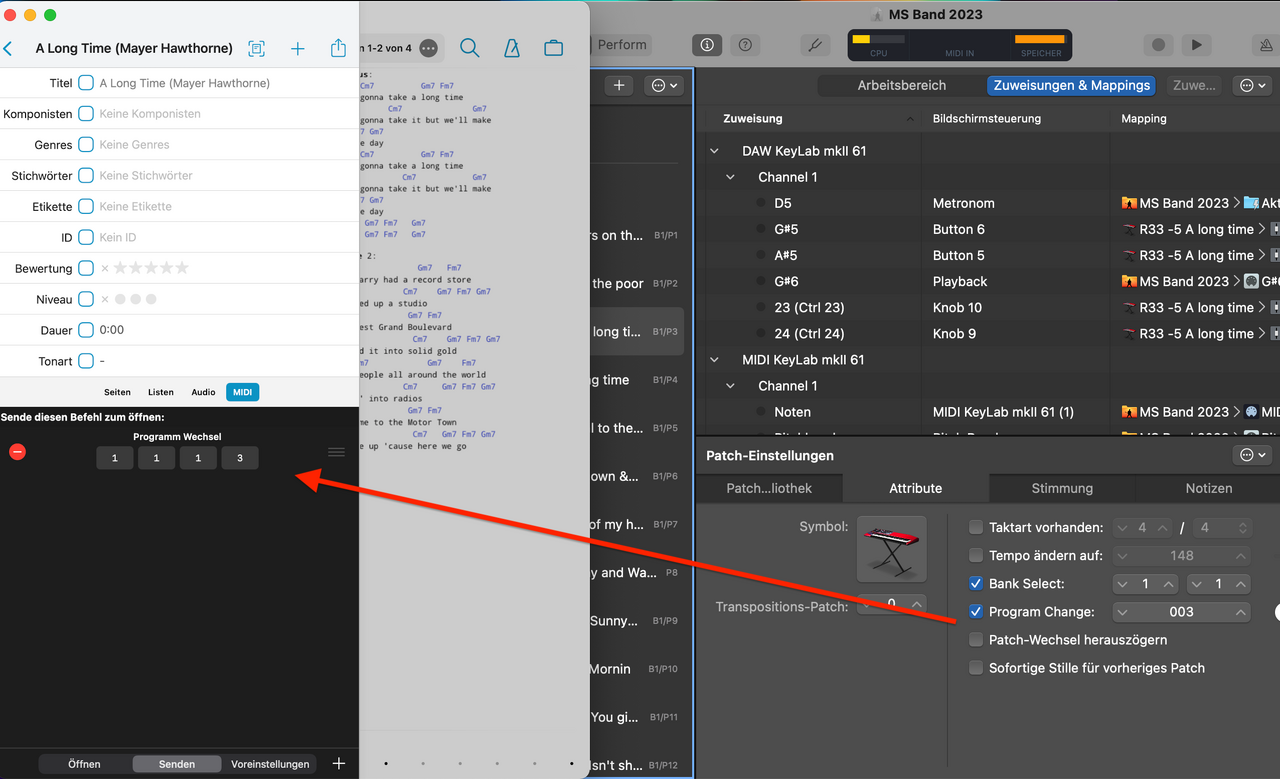Screen dimensions: 1280x779
Task: Toggle the MainStage metronome icon at toolbar right
Action: [1265, 45]
